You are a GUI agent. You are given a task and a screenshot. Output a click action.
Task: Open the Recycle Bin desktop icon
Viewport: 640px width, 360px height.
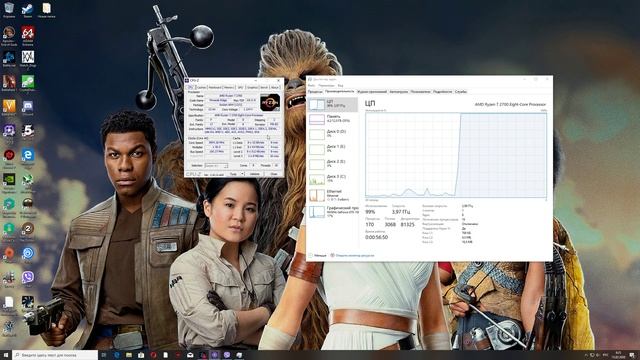coord(9,10)
